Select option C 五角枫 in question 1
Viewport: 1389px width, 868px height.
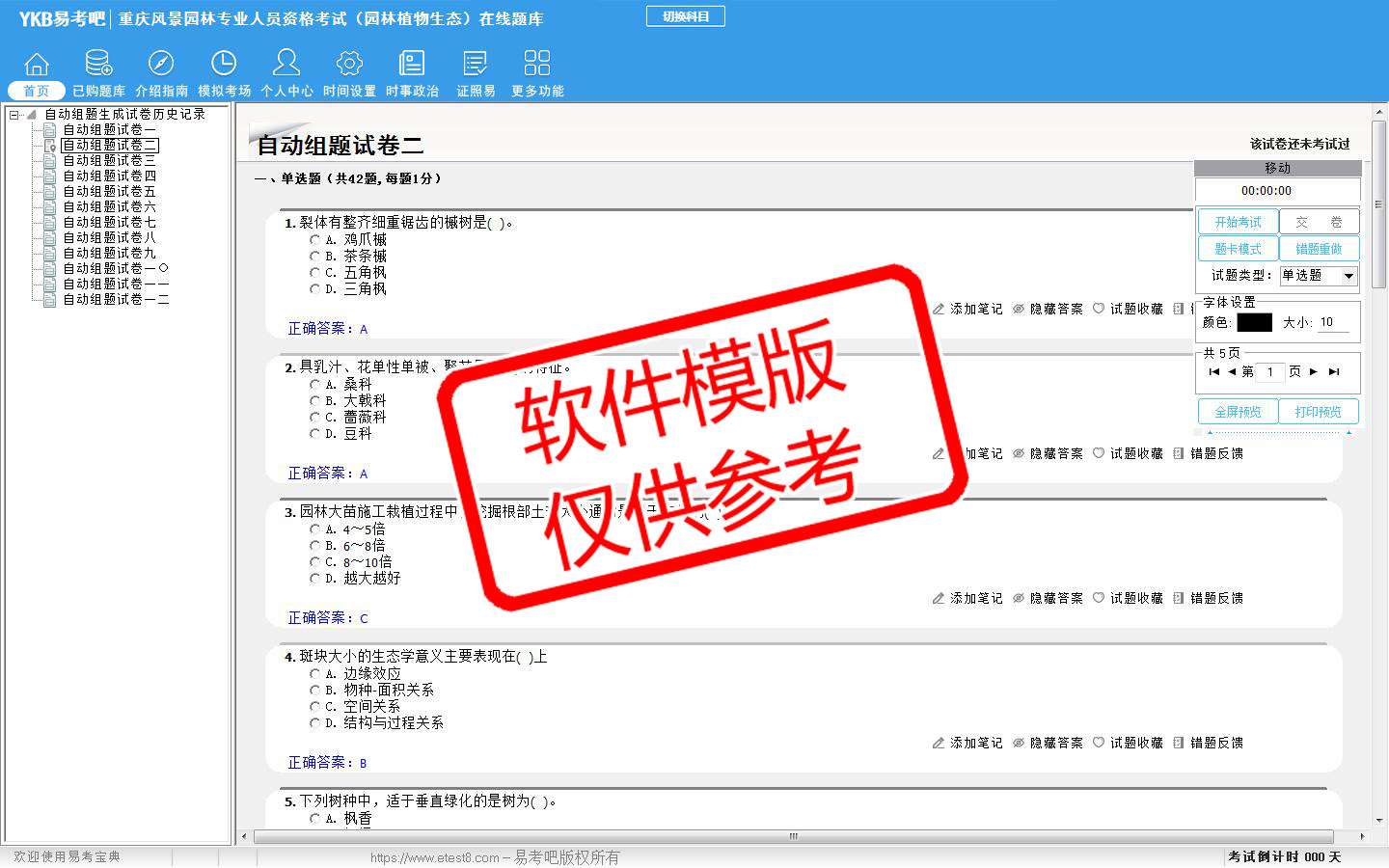click(x=314, y=272)
